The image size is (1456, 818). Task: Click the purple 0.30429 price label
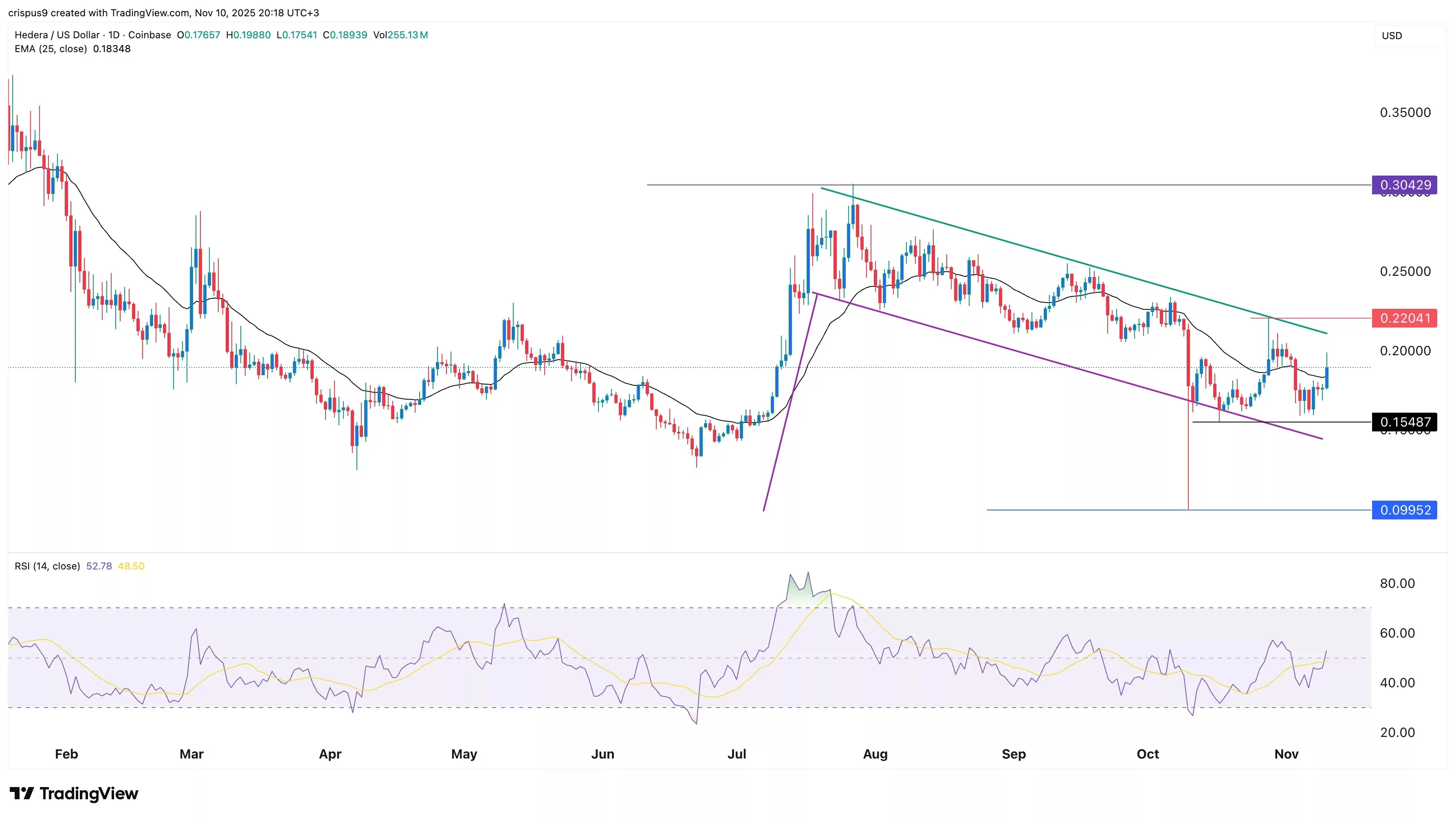pos(1405,185)
